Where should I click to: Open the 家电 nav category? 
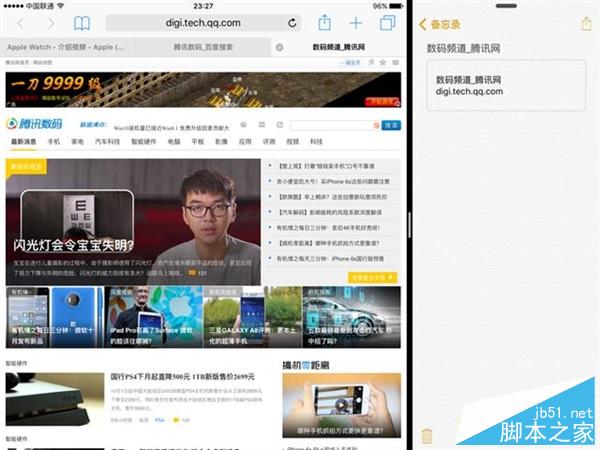pyautogui.click(x=77, y=142)
